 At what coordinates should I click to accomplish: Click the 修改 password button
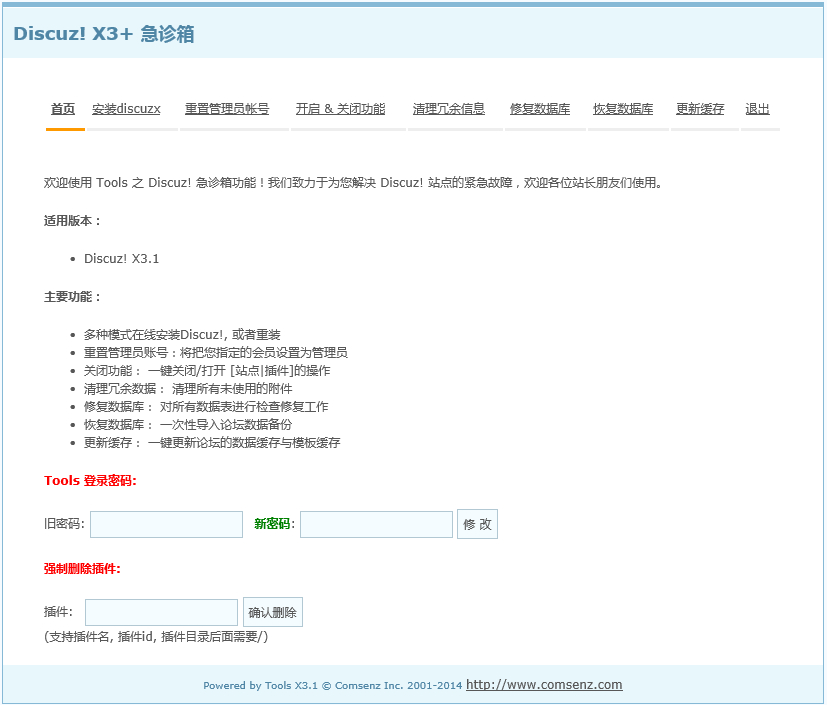[x=477, y=524]
